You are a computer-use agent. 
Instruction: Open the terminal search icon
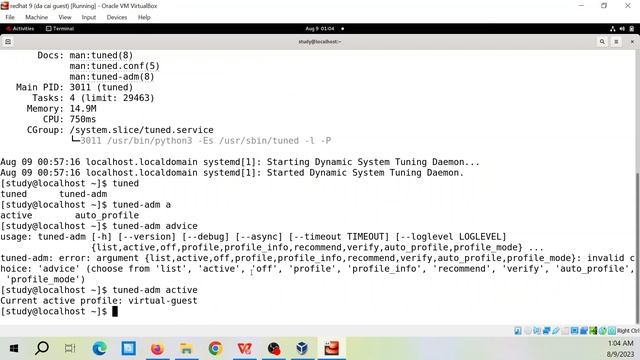point(602,42)
